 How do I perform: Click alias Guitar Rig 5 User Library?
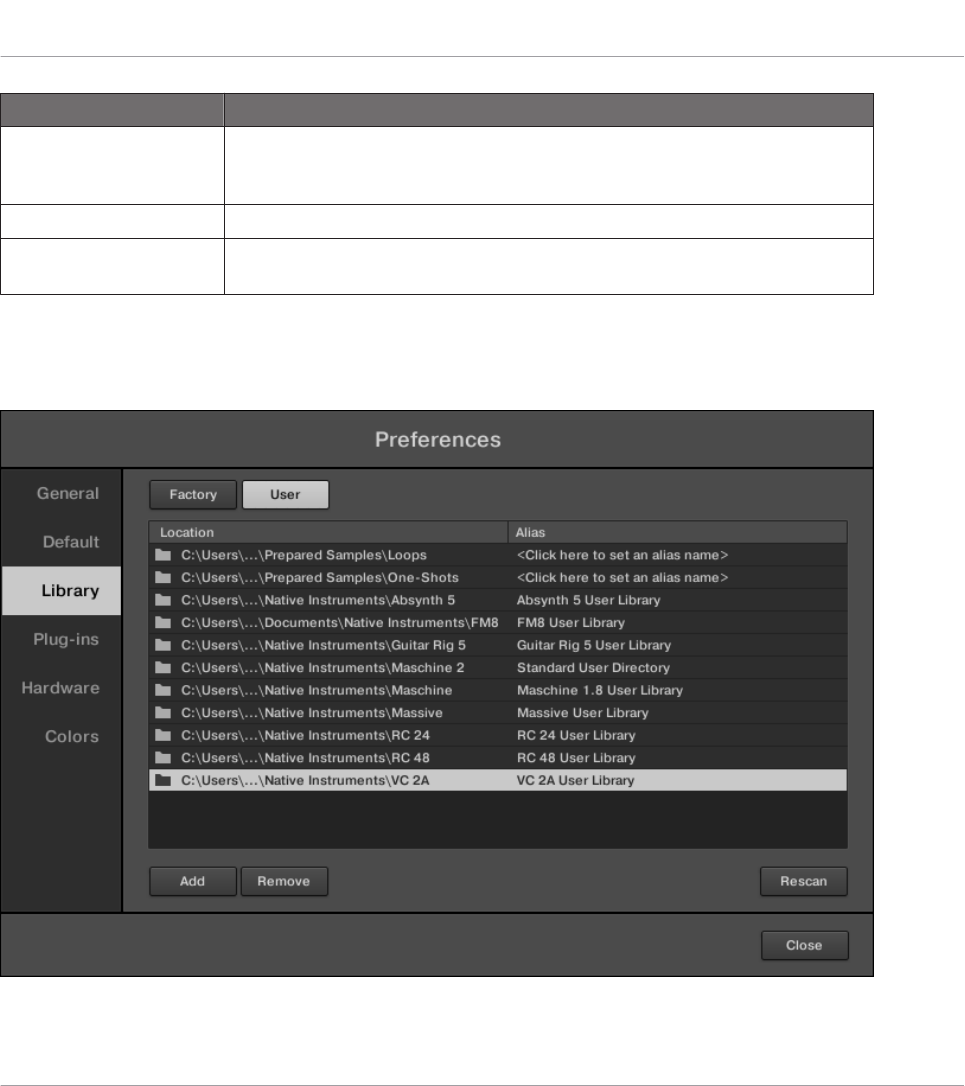(594, 645)
